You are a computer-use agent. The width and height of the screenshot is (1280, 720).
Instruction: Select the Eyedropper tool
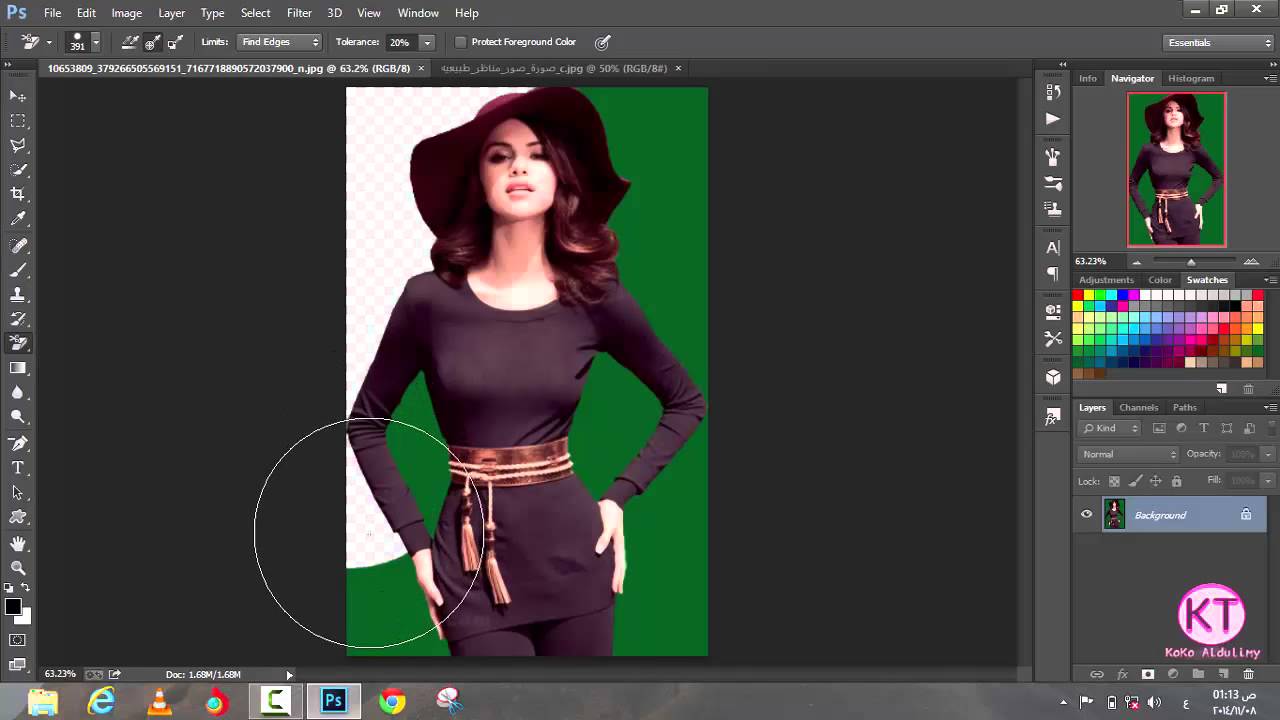pyautogui.click(x=18, y=219)
